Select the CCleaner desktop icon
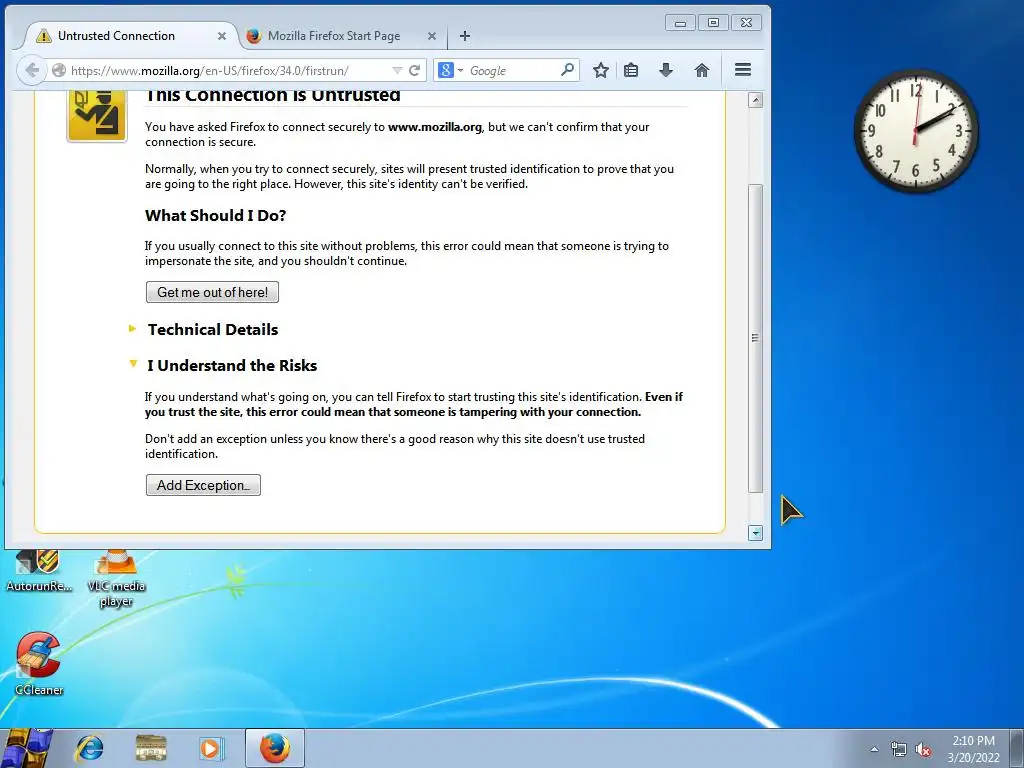1024x768 pixels. 39,663
